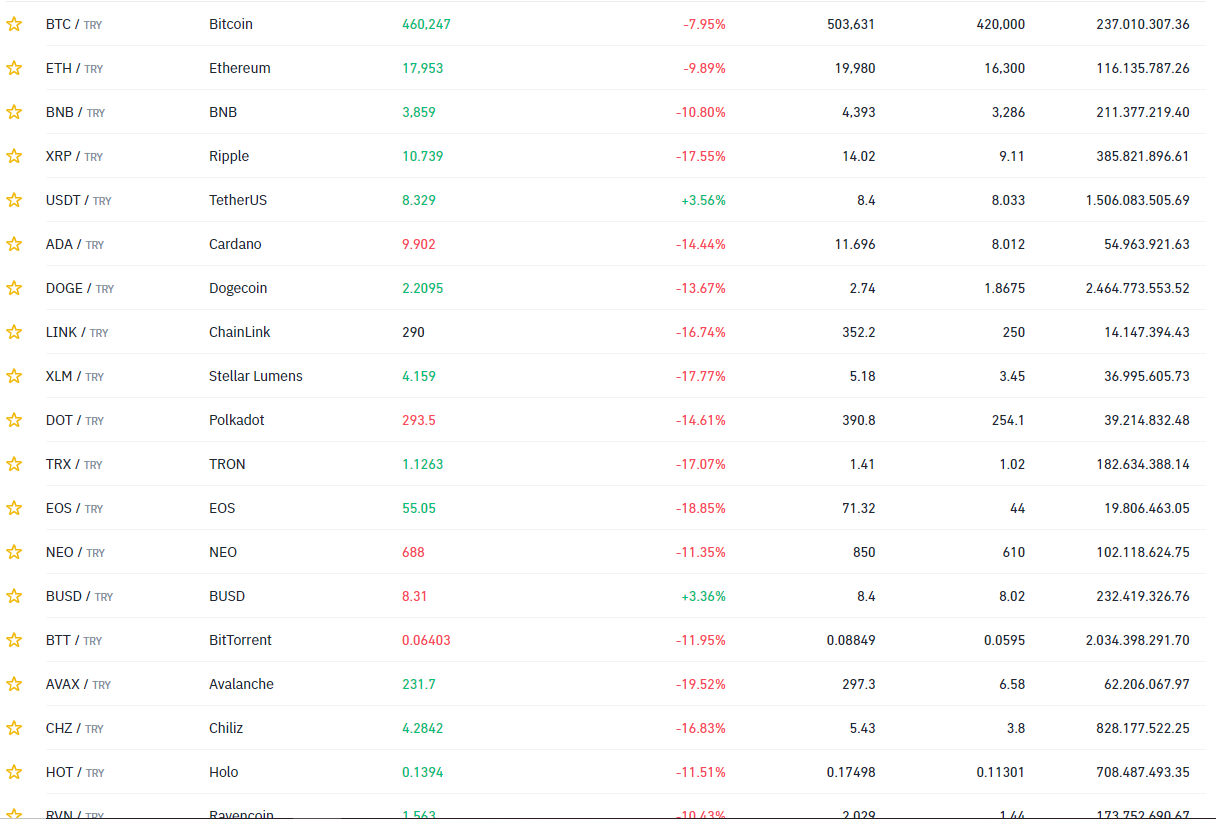Toggle favorite star for BNB / TRY
Viewport: 1216px width, 819px height.
[x=14, y=112]
